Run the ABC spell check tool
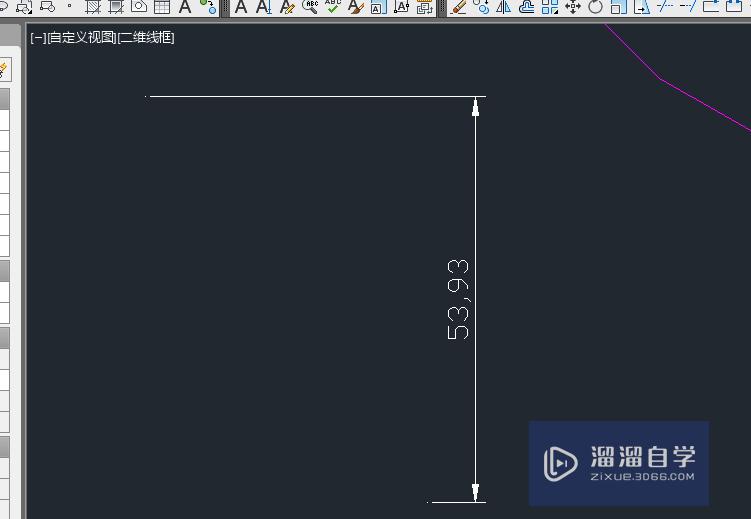751x519 pixels. tap(333, 6)
